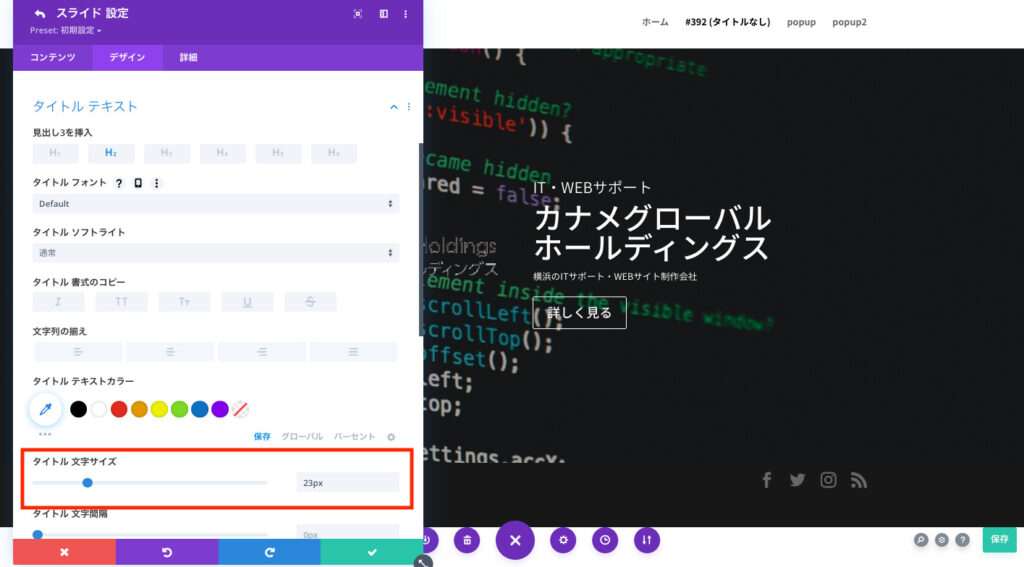The width and height of the screenshot is (1024, 567).
Task: Select heading level H2
Action: point(111,153)
